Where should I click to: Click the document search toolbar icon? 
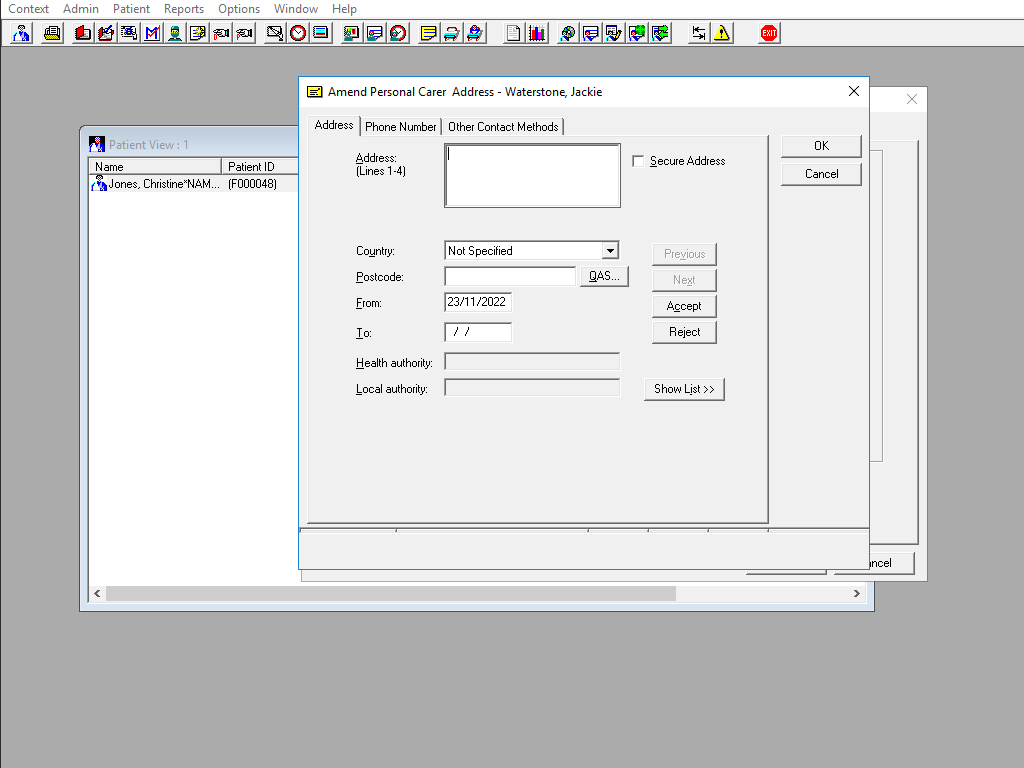tap(129, 33)
